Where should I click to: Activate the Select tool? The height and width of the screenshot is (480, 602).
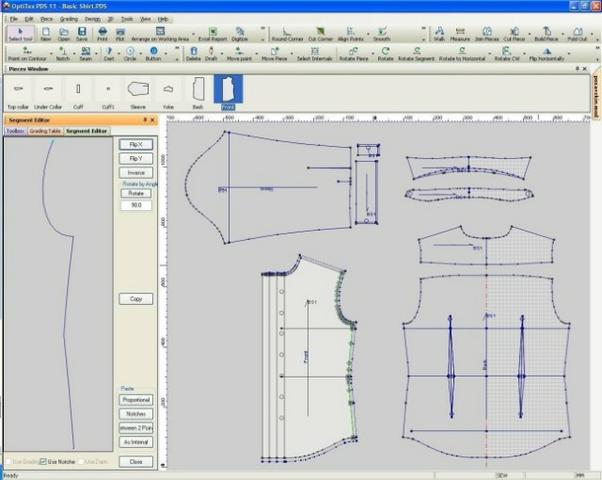(20, 34)
